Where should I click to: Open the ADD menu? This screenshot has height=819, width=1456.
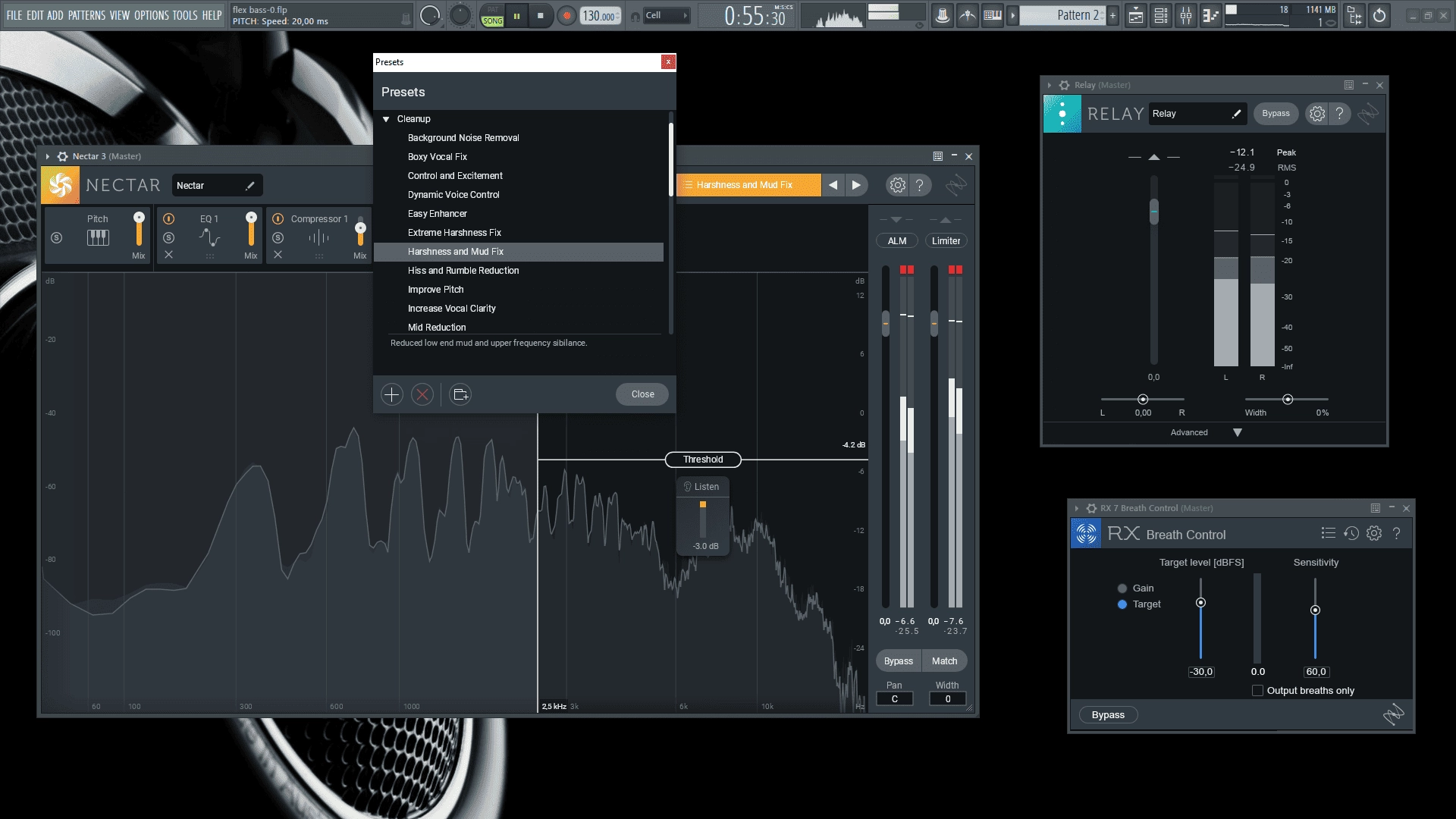point(55,15)
